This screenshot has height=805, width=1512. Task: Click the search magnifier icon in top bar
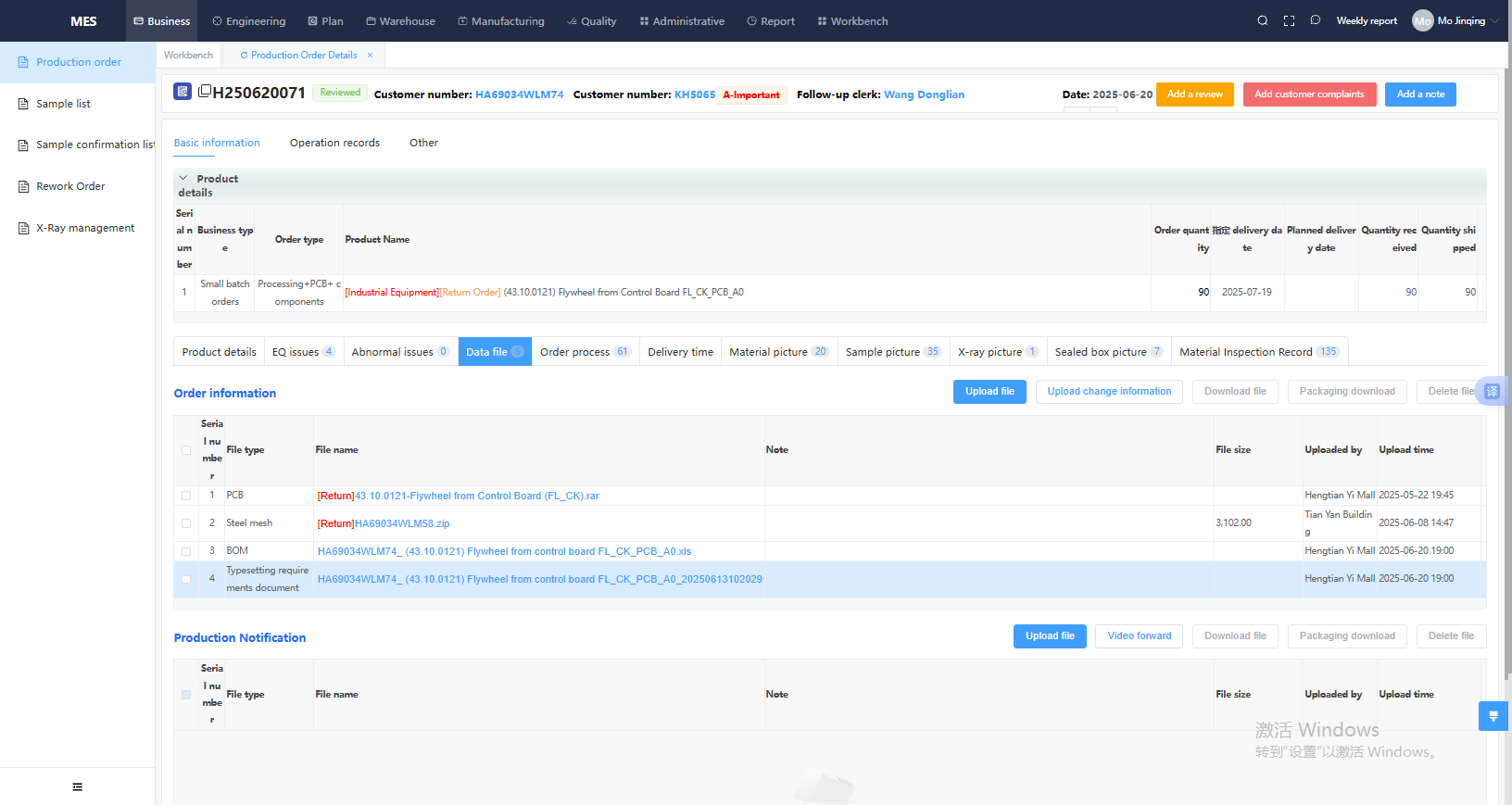(1262, 20)
